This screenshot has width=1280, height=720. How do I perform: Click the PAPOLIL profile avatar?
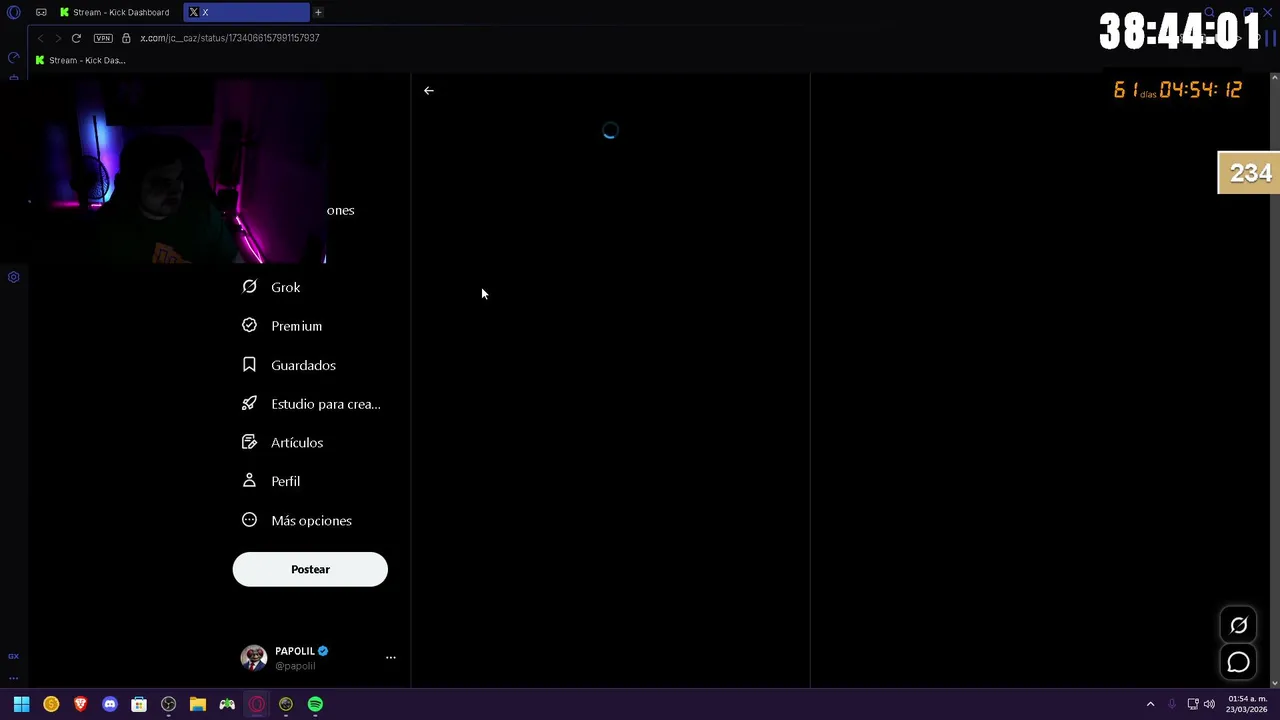254,657
